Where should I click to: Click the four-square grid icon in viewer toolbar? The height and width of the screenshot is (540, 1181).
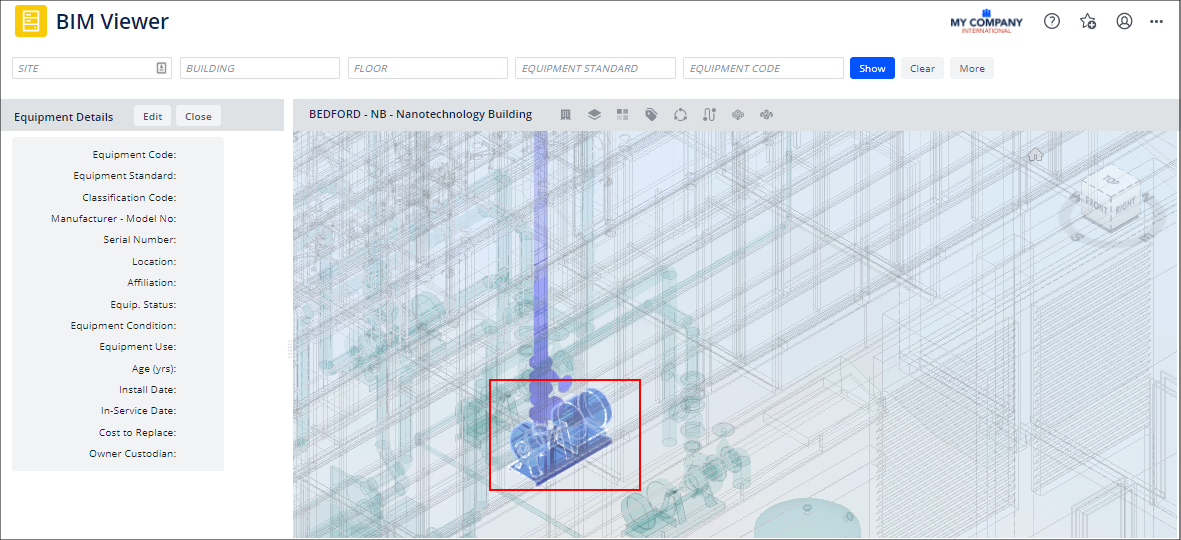tap(622, 114)
